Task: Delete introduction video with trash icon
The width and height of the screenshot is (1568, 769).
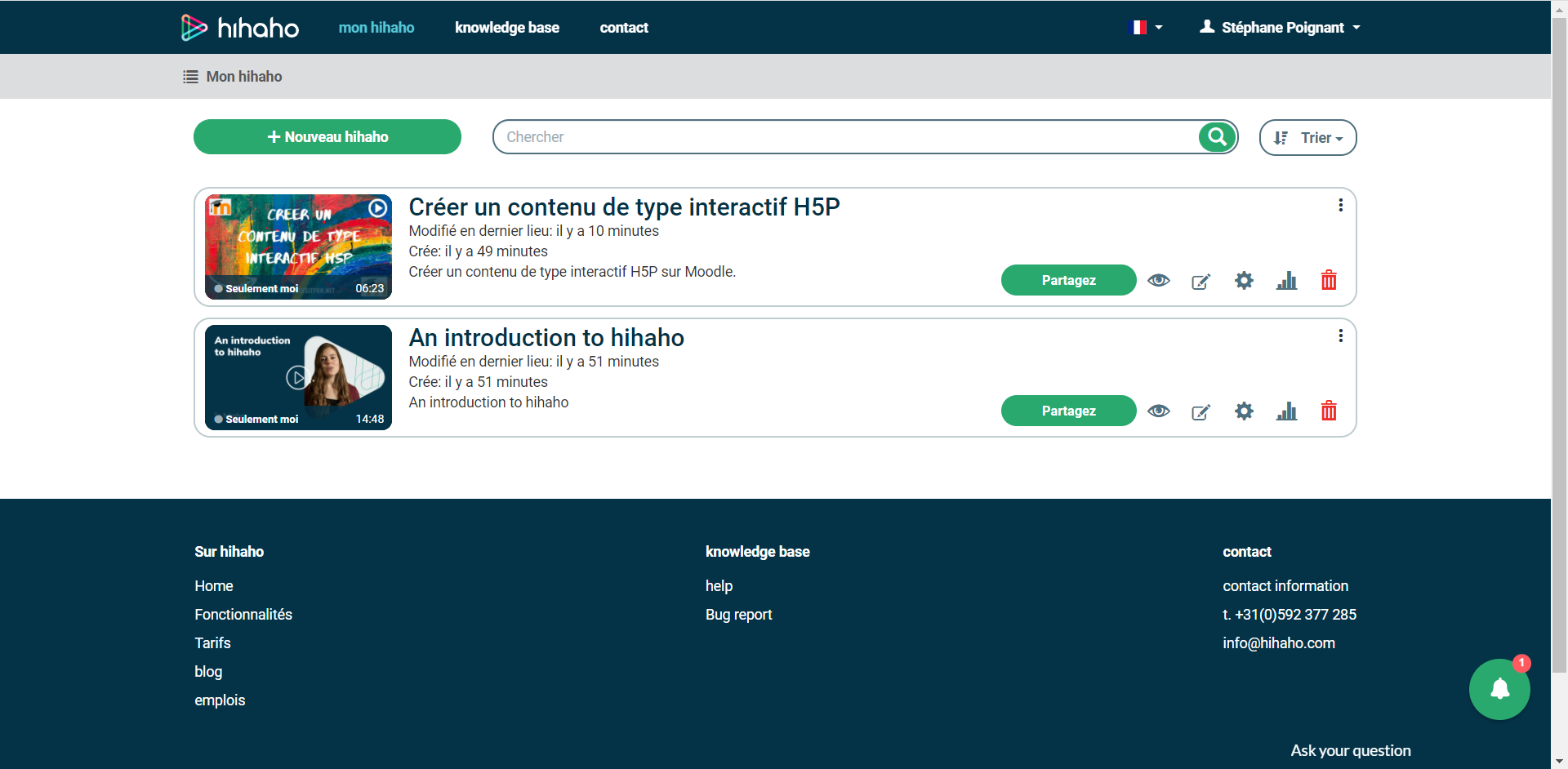Action: click(1329, 411)
